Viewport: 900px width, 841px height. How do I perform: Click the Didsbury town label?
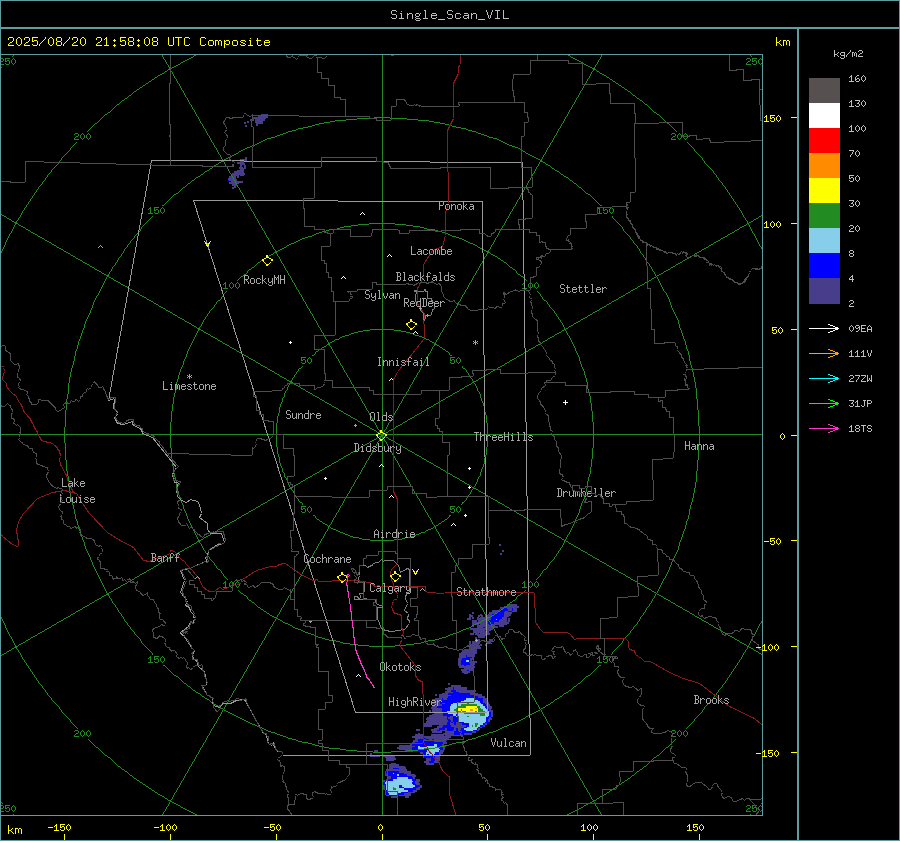[377, 448]
